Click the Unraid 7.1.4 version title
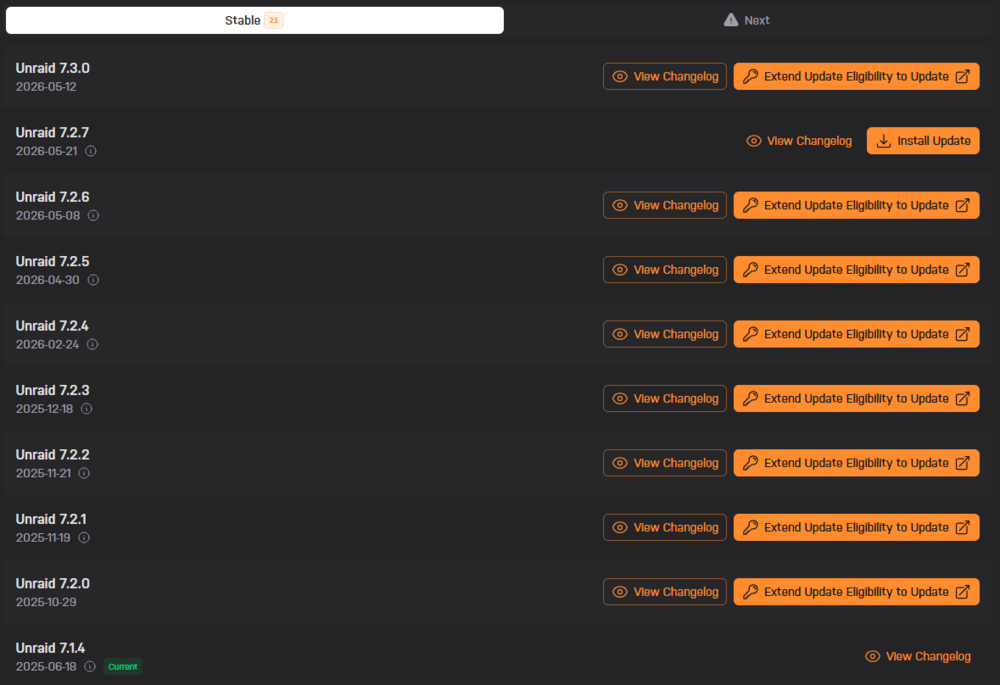The image size is (1000, 685). [x=50, y=648]
